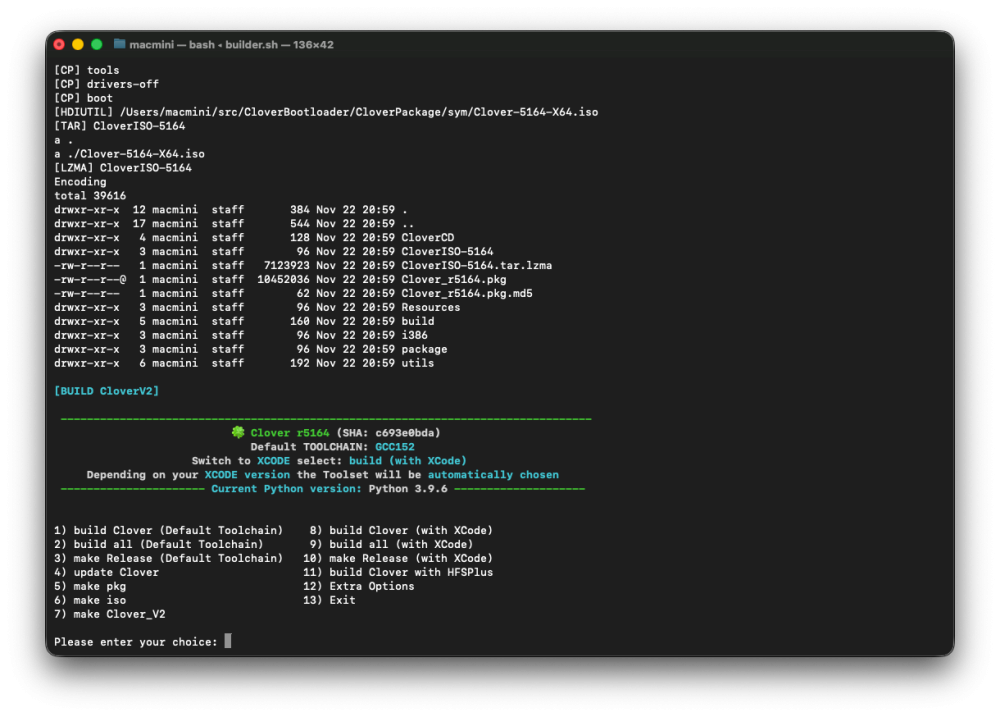Click the '[BUILD CloverV2]' heading text
The height and width of the screenshot is (717, 1000).
pos(107,390)
